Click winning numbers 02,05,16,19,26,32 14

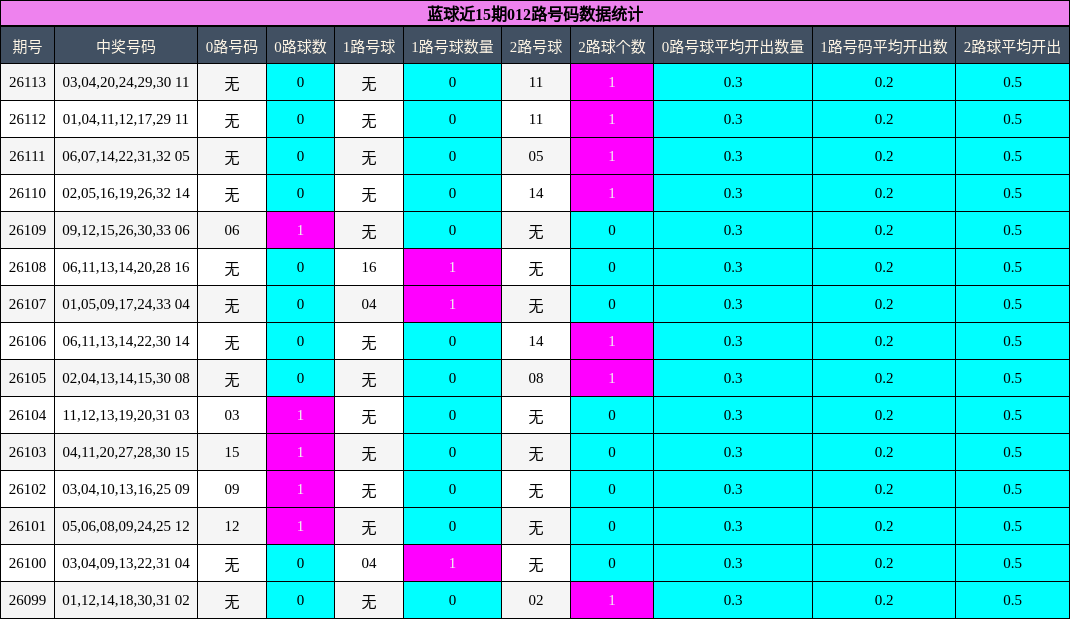[x=126, y=193]
